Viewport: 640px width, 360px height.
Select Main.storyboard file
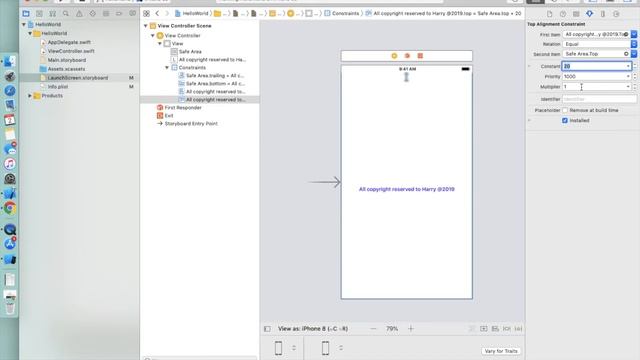pyautogui.click(x=67, y=60)
